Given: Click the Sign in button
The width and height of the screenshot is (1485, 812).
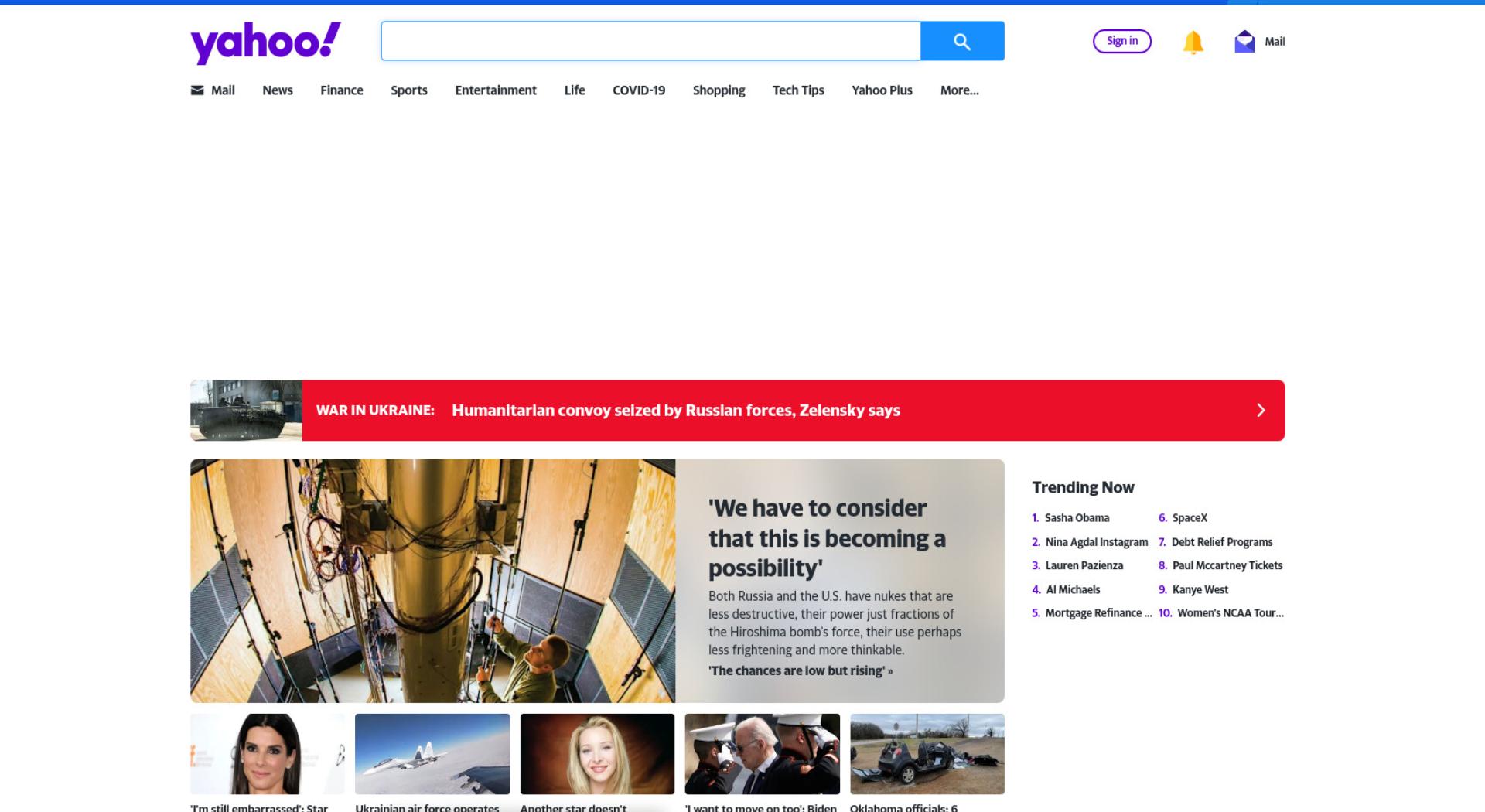Looking at the screenshot, I should pyautogui.click(x=1122, y=41).
